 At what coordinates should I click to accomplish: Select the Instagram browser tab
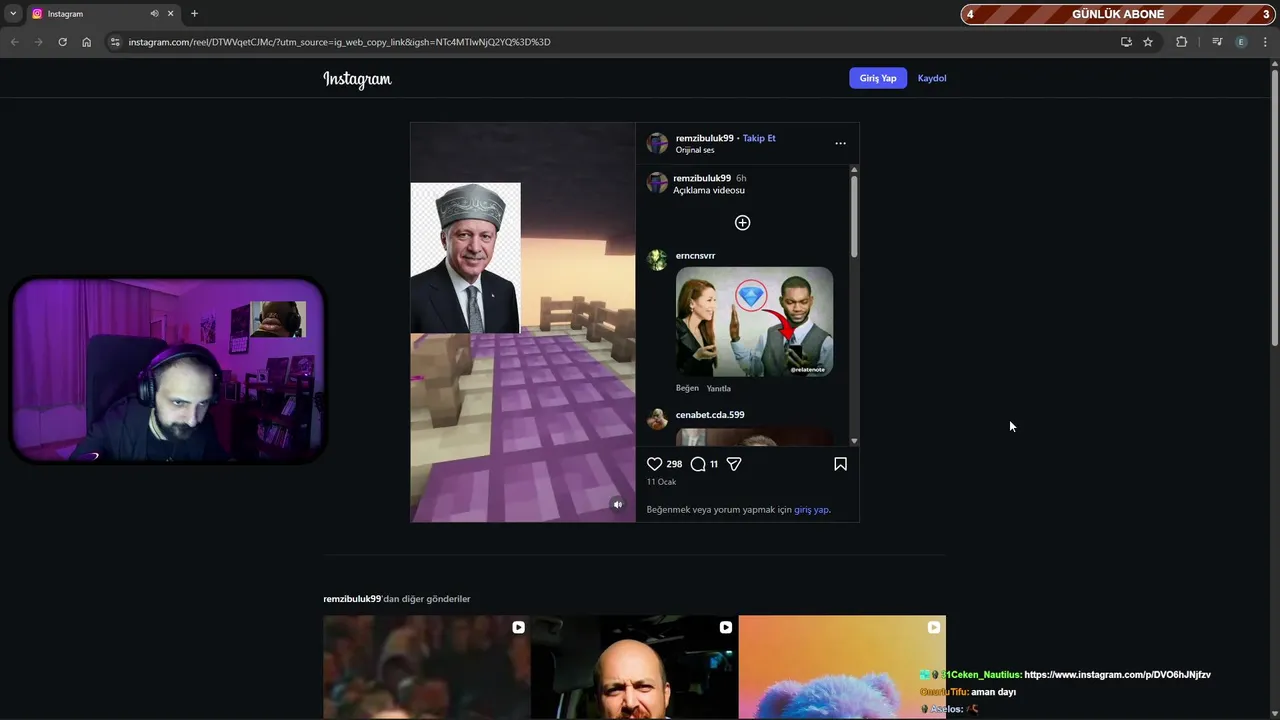click(x=103, y=14)
